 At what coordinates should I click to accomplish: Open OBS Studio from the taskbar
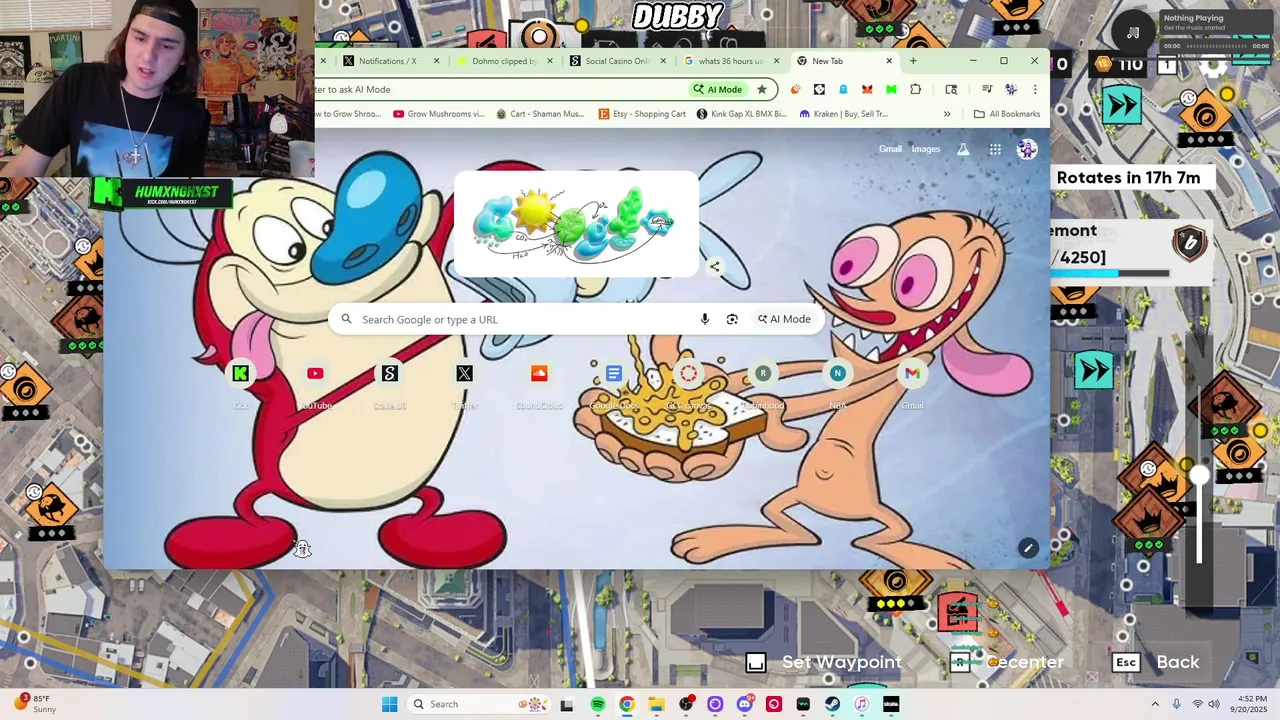685,704
